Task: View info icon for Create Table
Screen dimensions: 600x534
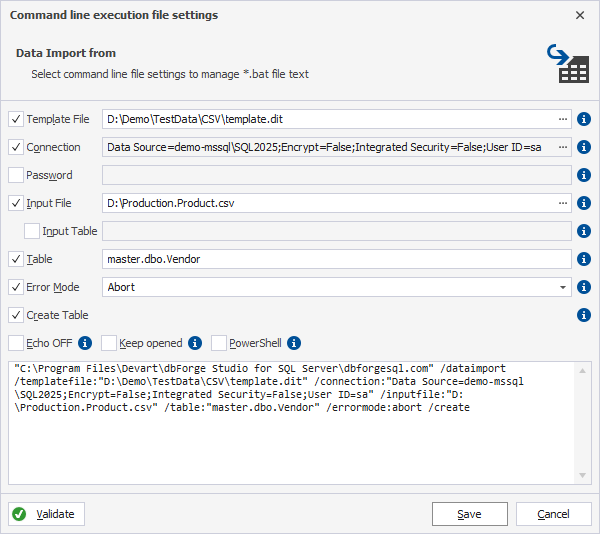Action: [x=584, y=315]
